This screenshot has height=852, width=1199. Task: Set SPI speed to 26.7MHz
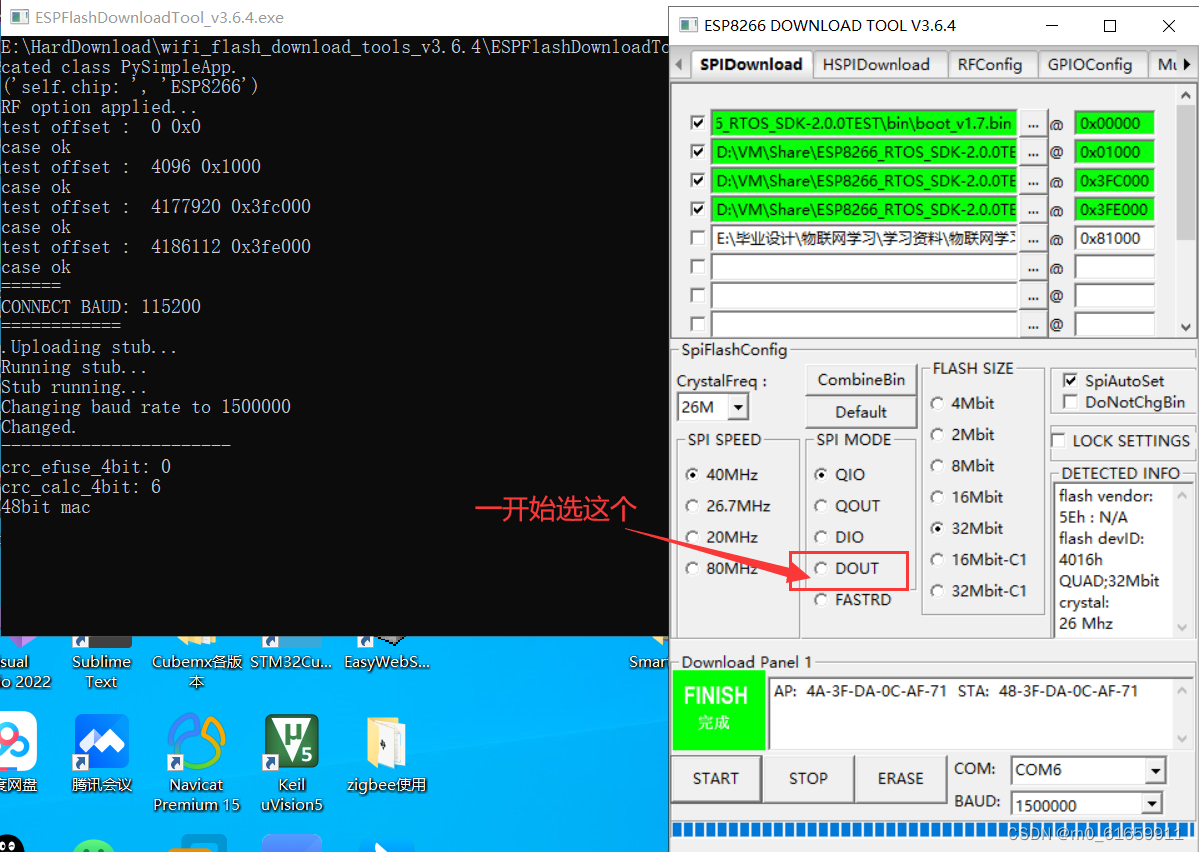pyautogui.click(x=693, y=506)
